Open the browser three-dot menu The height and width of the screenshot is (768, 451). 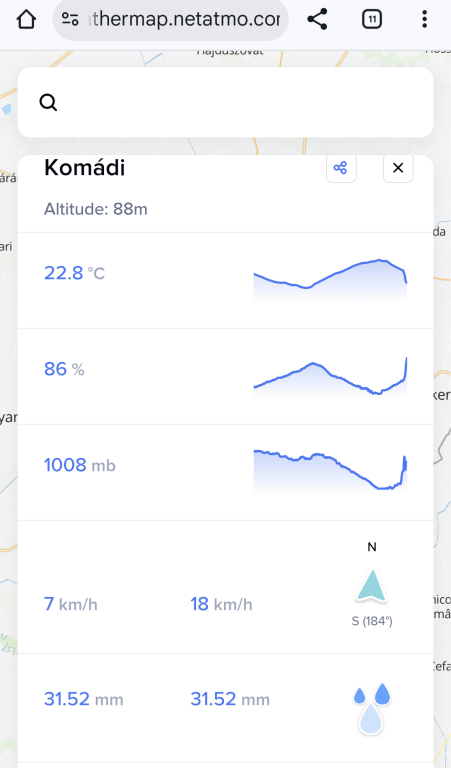click(x=424, y=20)
